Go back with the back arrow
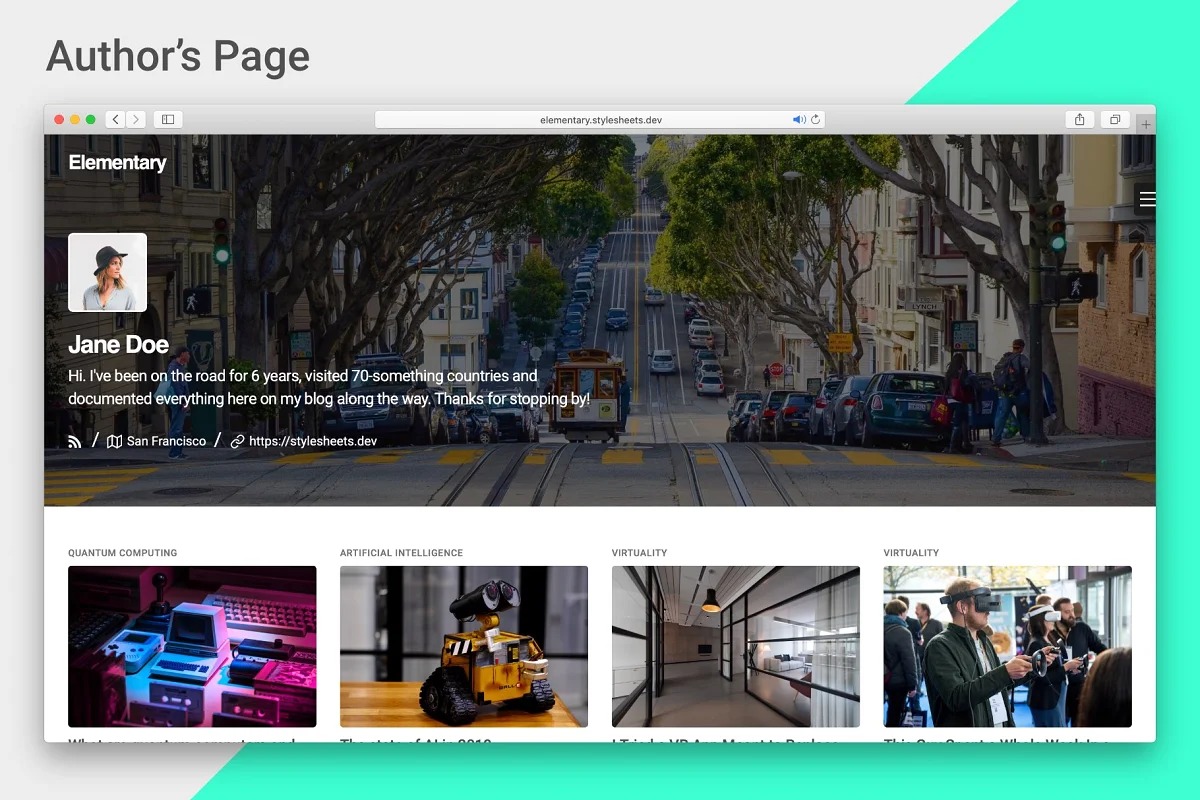The height and width of the screenshot is (800, 1200). pyautogui.click(x=115, y=120)
